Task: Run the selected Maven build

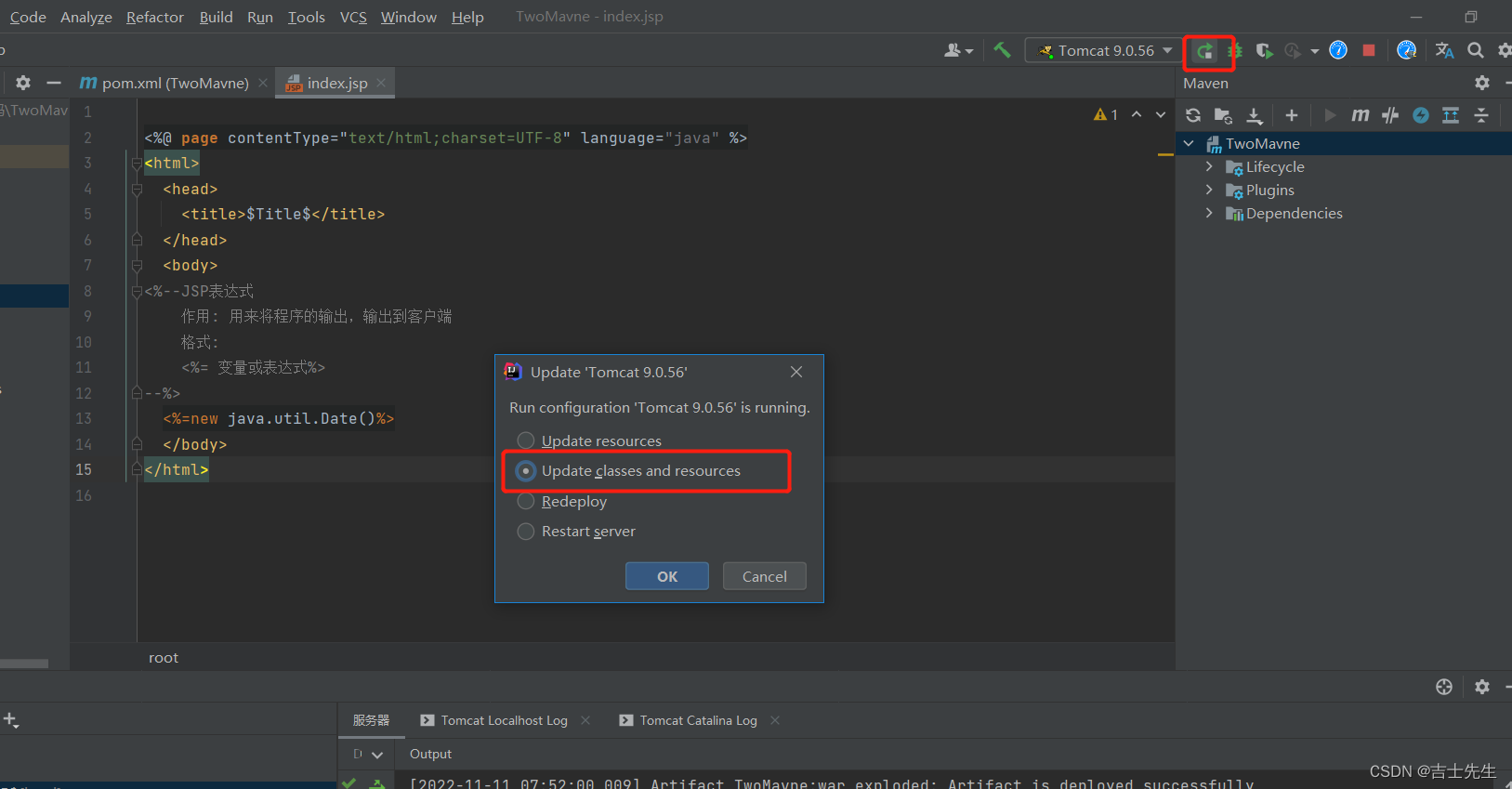Action: [x=1330, y=115]
